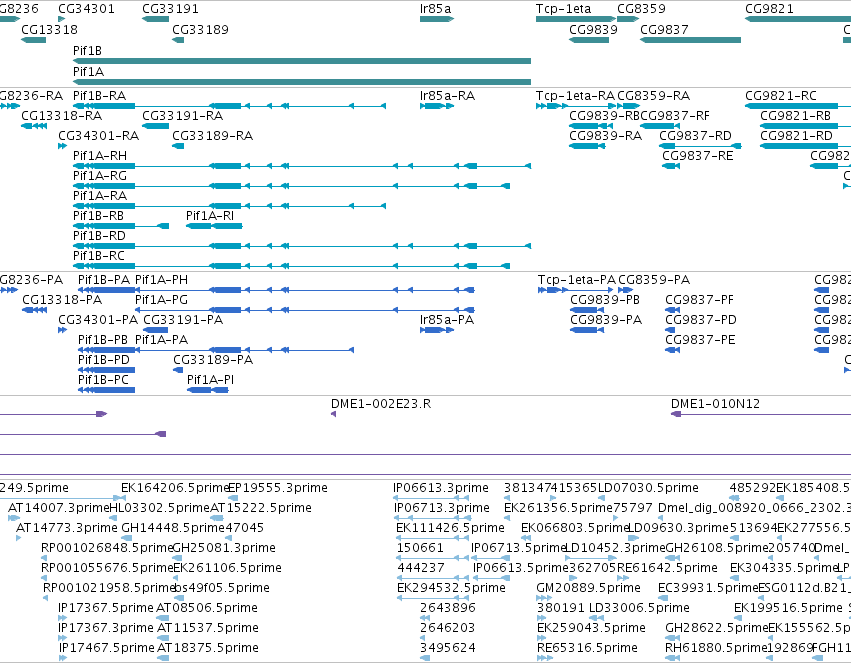Select the Pif1B-RD transcript label
Viewport: 851px width, 663px height.
(x=99, y=235)
